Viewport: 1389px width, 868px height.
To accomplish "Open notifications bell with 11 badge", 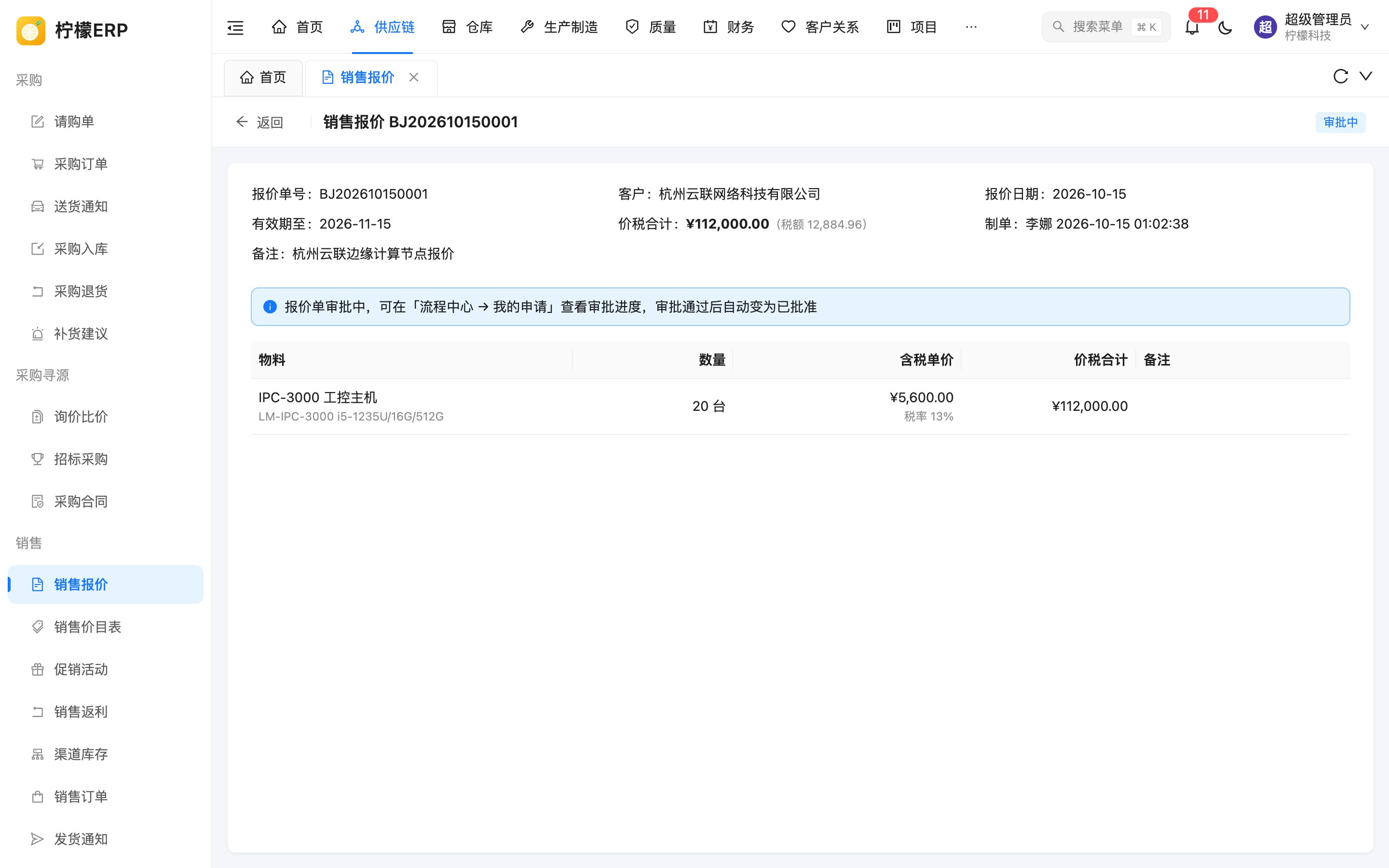I will 1192,27.
